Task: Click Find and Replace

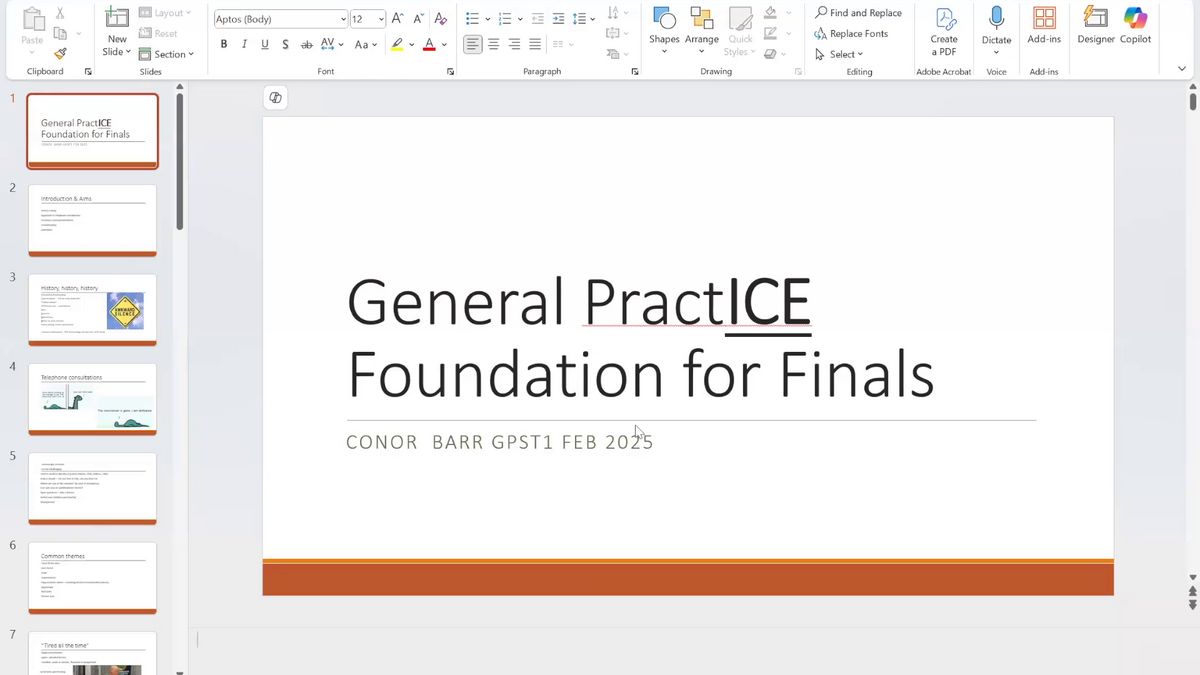Action: pos(858,13)
